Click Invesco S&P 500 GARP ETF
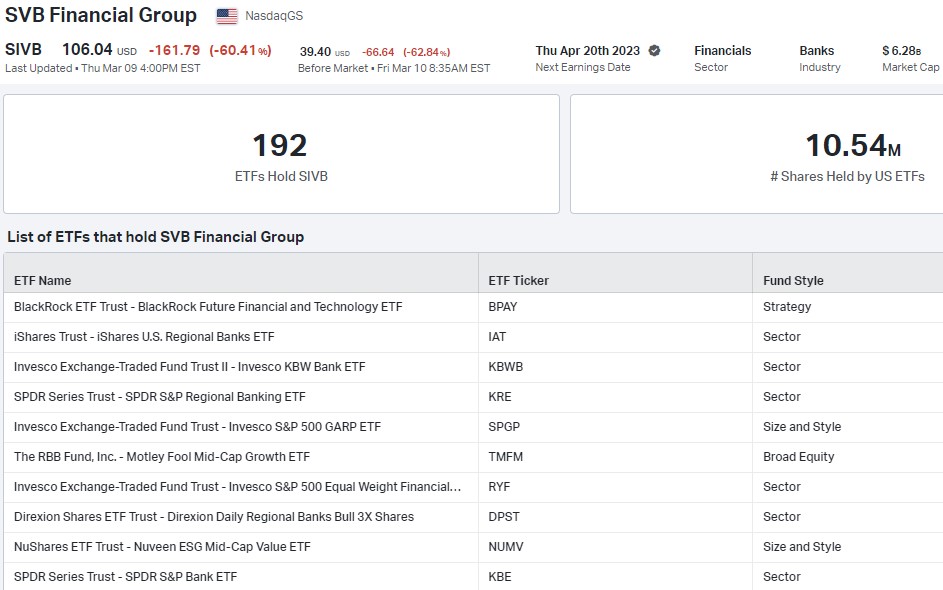 click(x=197, y=427)
